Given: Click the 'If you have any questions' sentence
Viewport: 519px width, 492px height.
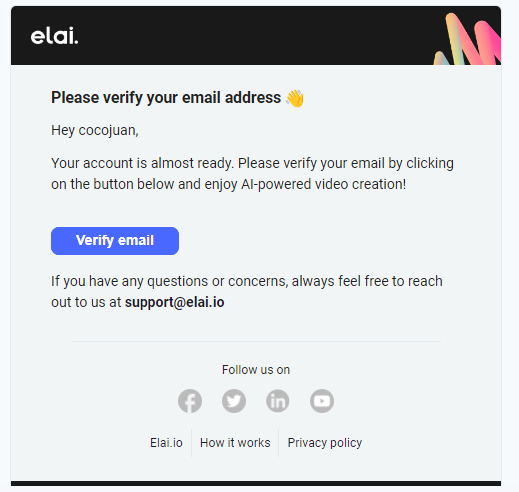Looking at the screenshot, I should [247, 292].
